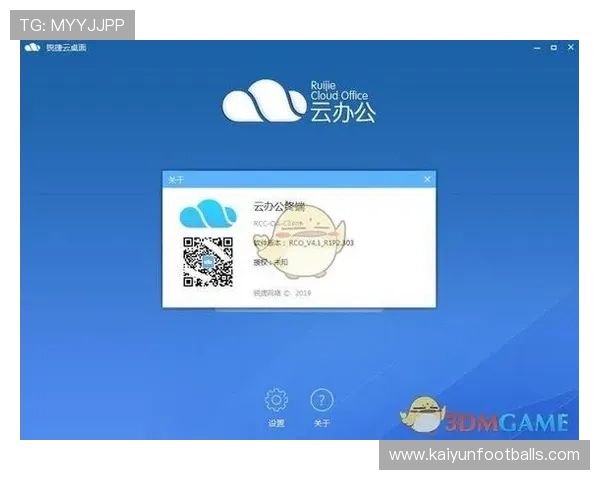Close the 关于 dialog with its X

(427, 179)
